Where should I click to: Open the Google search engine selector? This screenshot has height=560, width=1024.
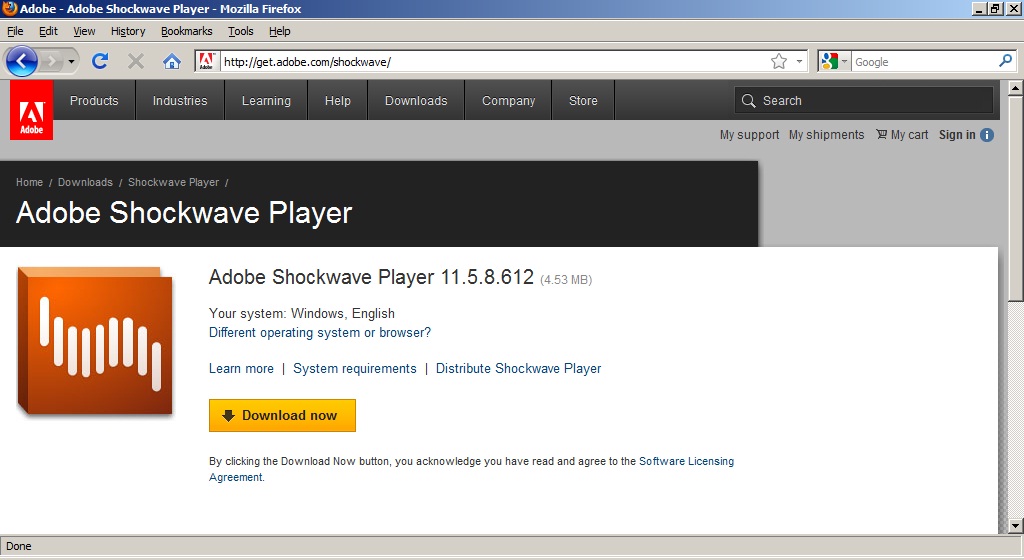click(834, 61)
